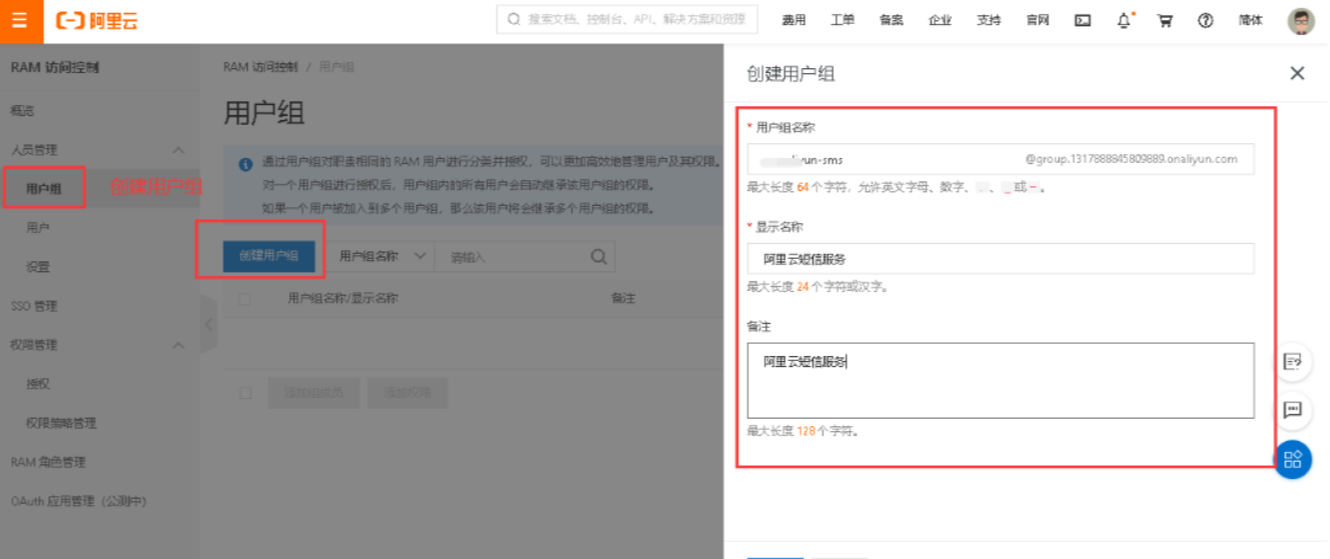This screenshot has height=559, width=1330.
Task: Tick the table header select-all checkbox
Action: tap(245, 298)
